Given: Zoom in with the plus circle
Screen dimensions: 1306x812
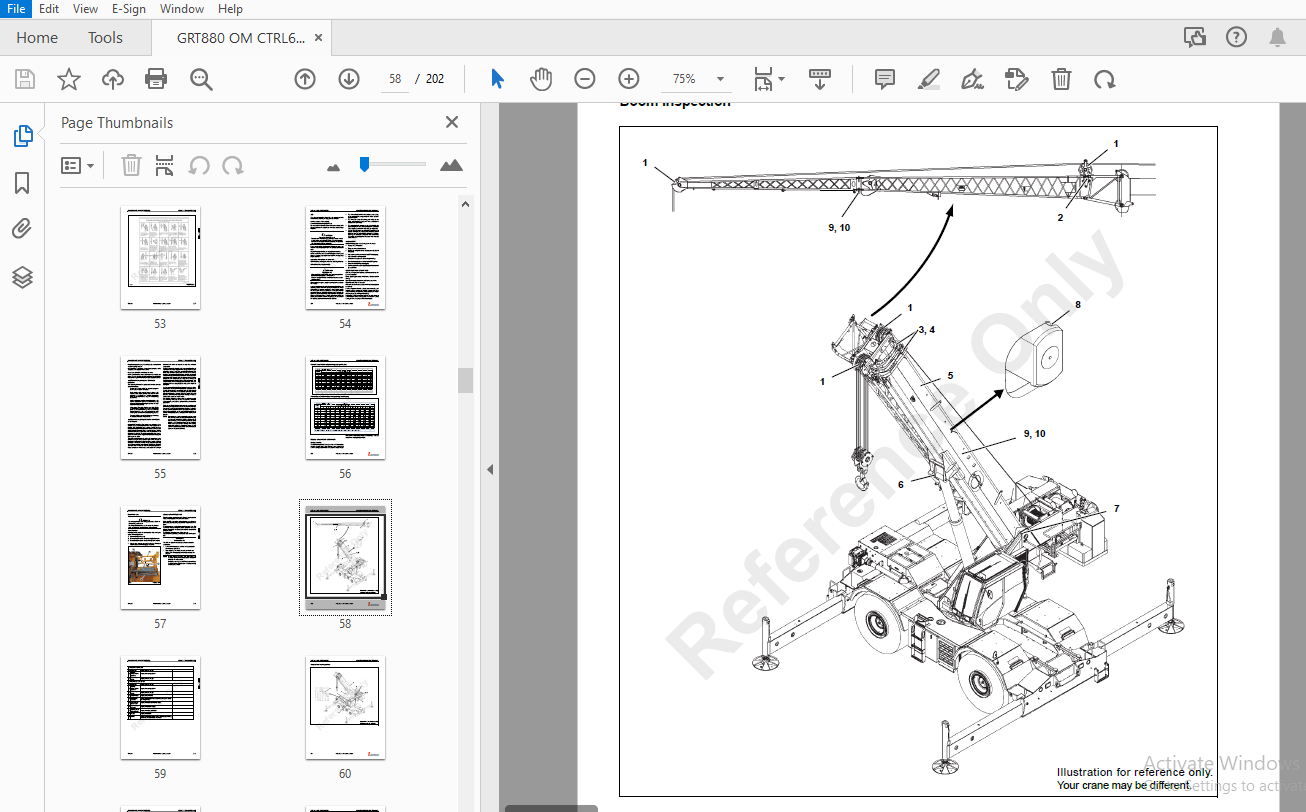Looking at the screenshot, I should coord(629,79).
